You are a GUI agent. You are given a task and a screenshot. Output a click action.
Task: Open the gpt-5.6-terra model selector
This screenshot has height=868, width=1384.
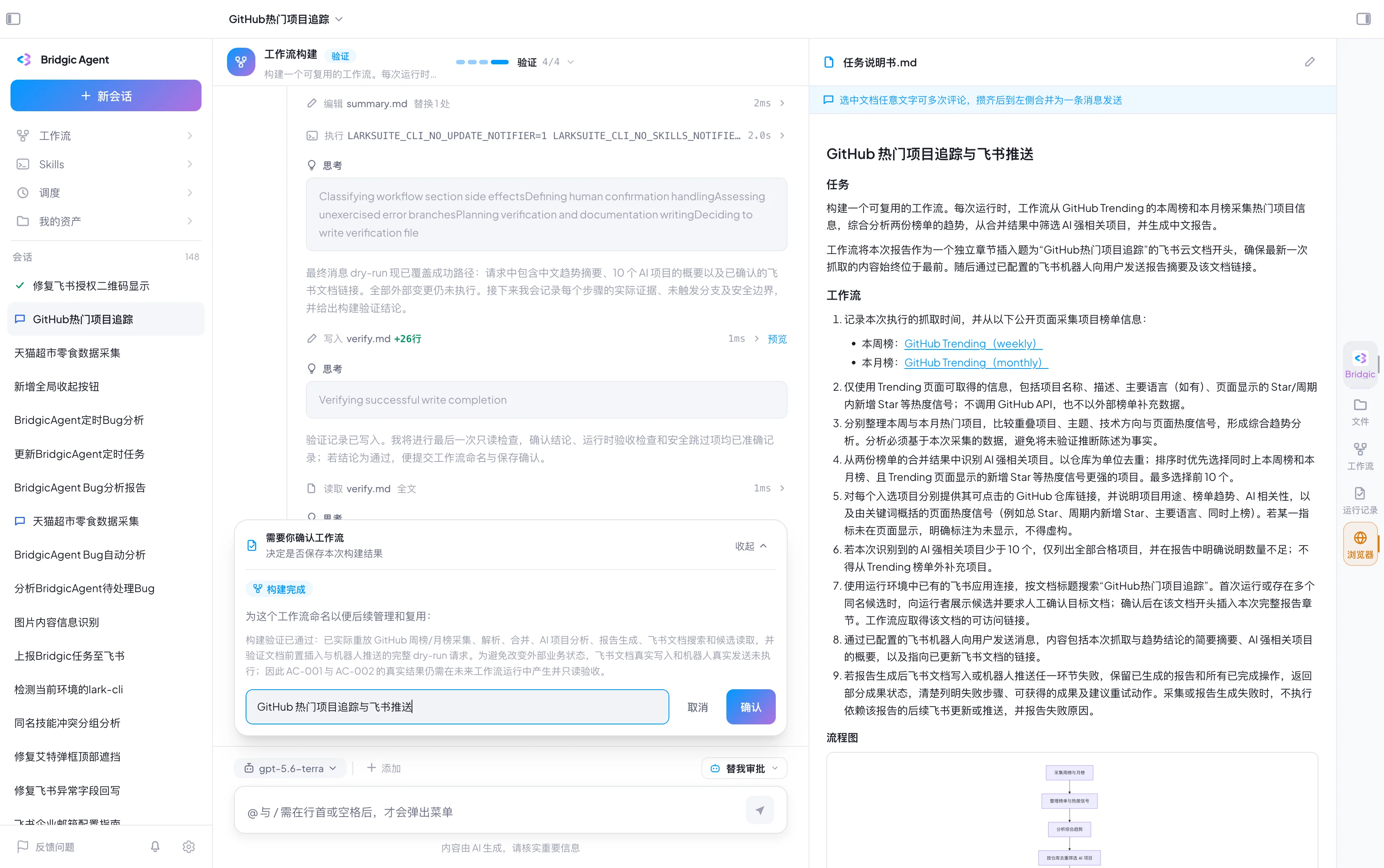(291, 768)
